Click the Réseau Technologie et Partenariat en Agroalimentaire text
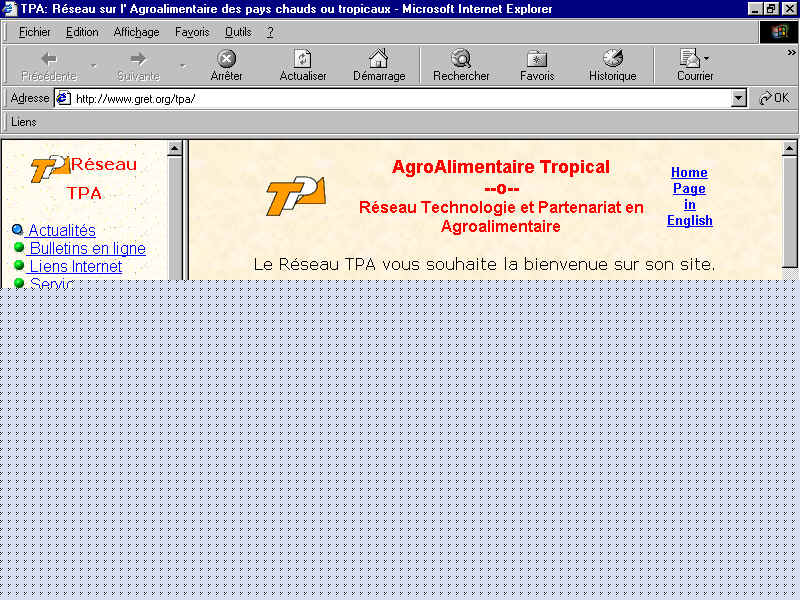The height and width of the screenshot is (600, 800). click(501, 217)
